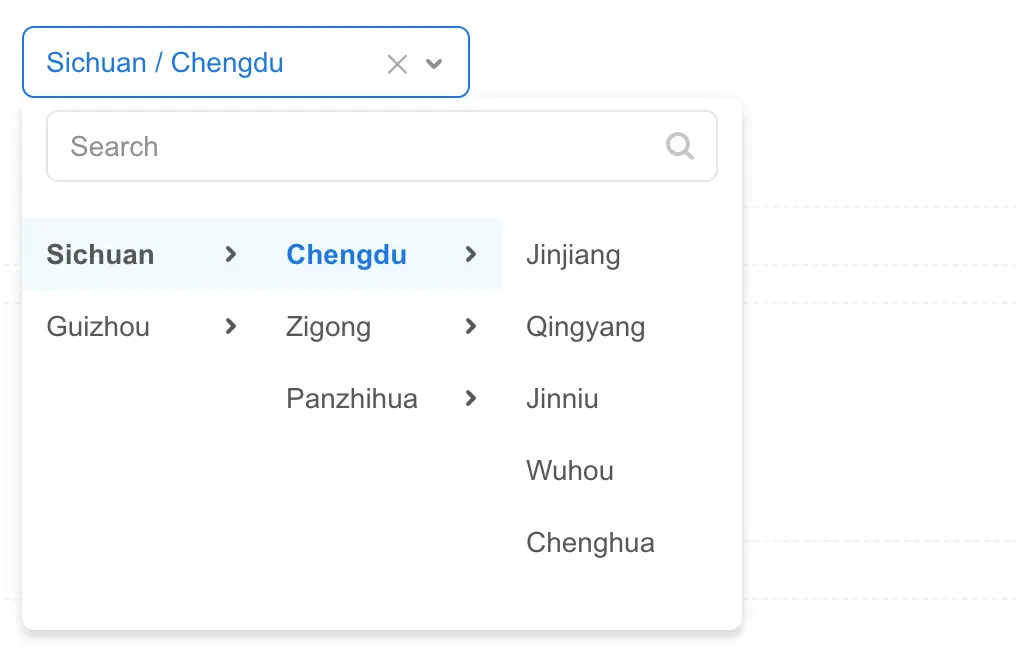
Task: Click the Sichuan / Chengdu selected value text
Action: 165,63
